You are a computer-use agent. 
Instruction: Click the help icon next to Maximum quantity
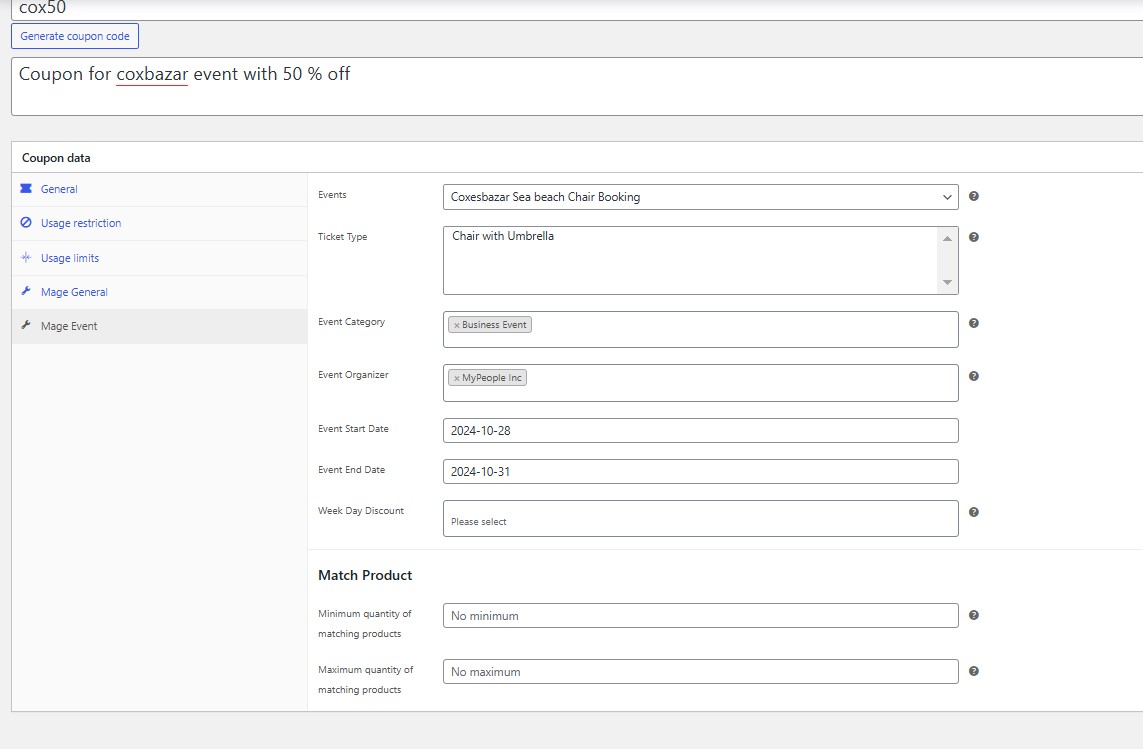tap(973, 671)
